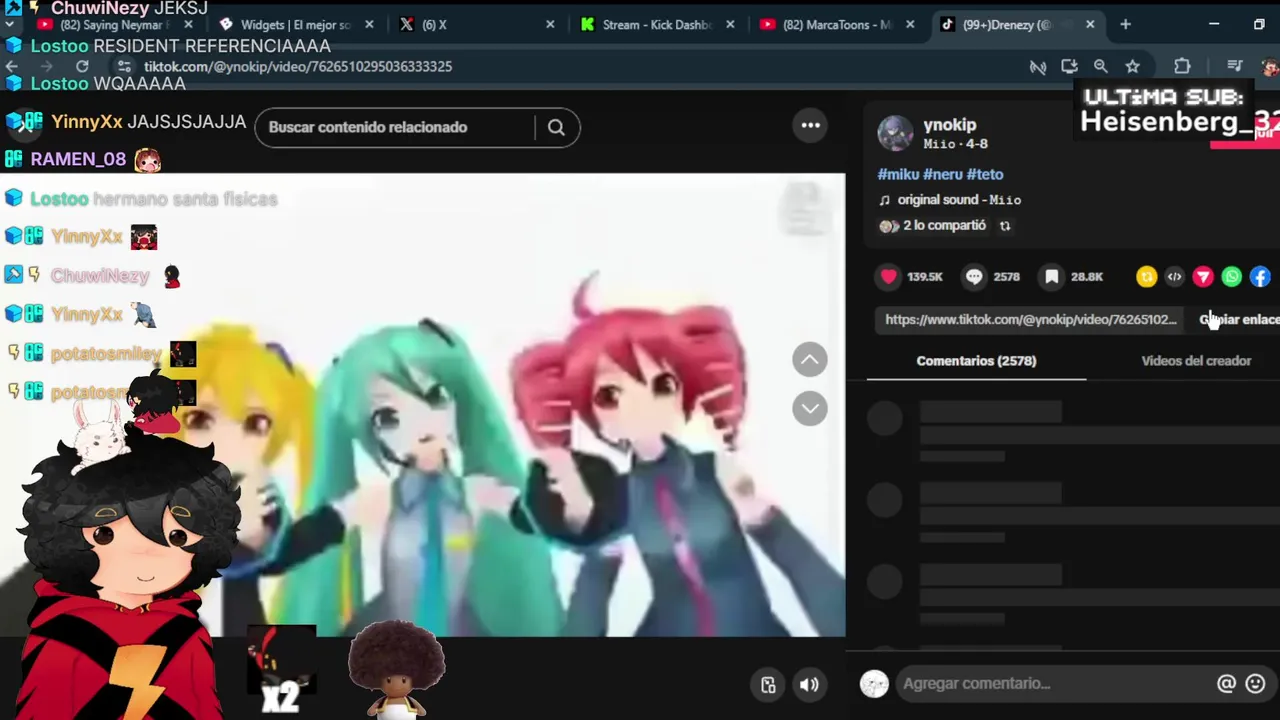Click the screen-share icon in address bar
The height and width of the screenshot is (720, 1280).
coord(1069,66)
